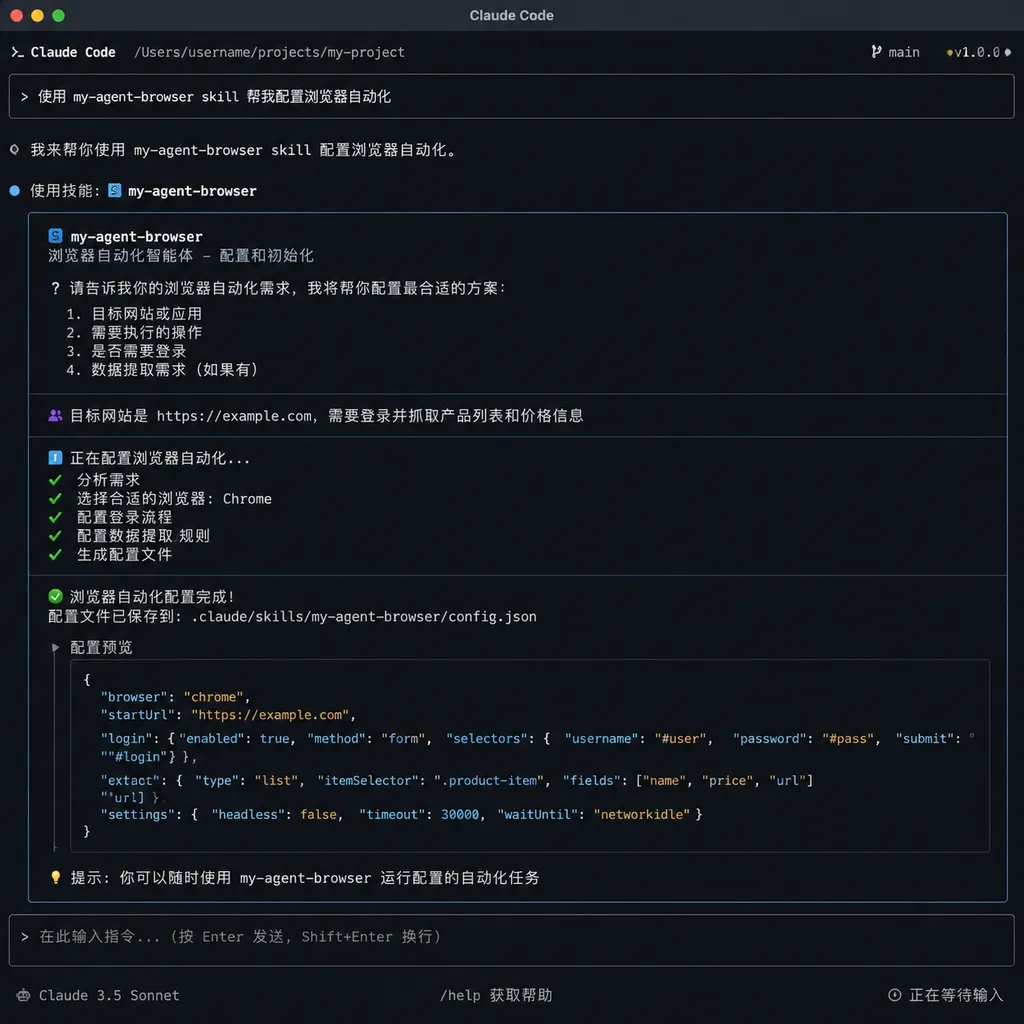Click the .claude/skills/my-agent-browser/config.json path
This screenshot has height=1024, width=1024.
pyautogui.click(x=364, y=616)
